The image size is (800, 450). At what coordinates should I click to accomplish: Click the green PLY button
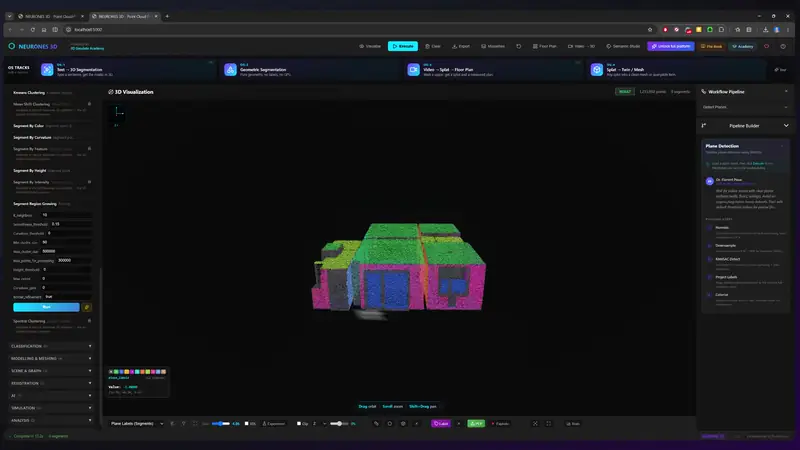(x=476, y=423)
